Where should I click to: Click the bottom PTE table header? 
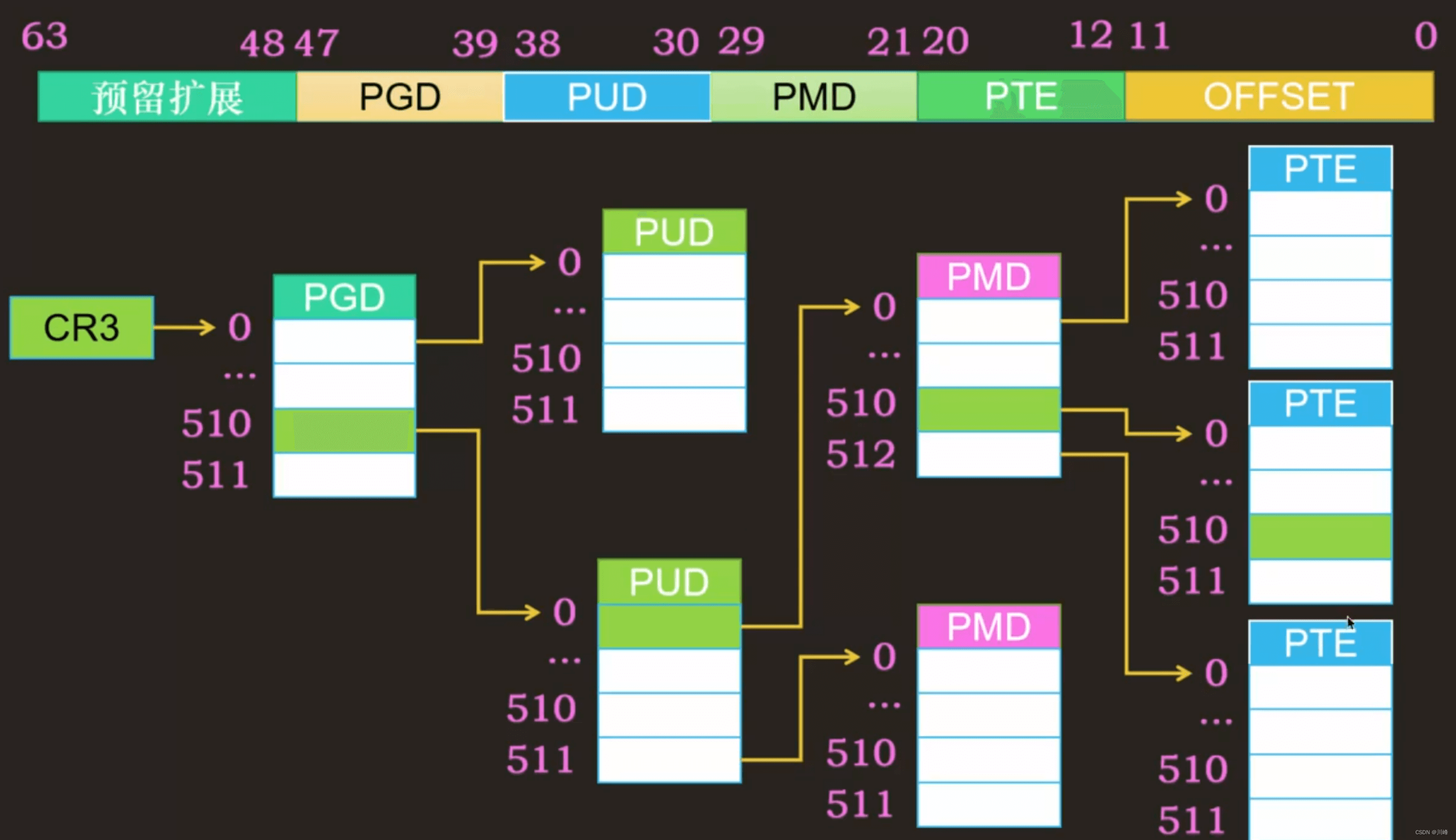1320,643
